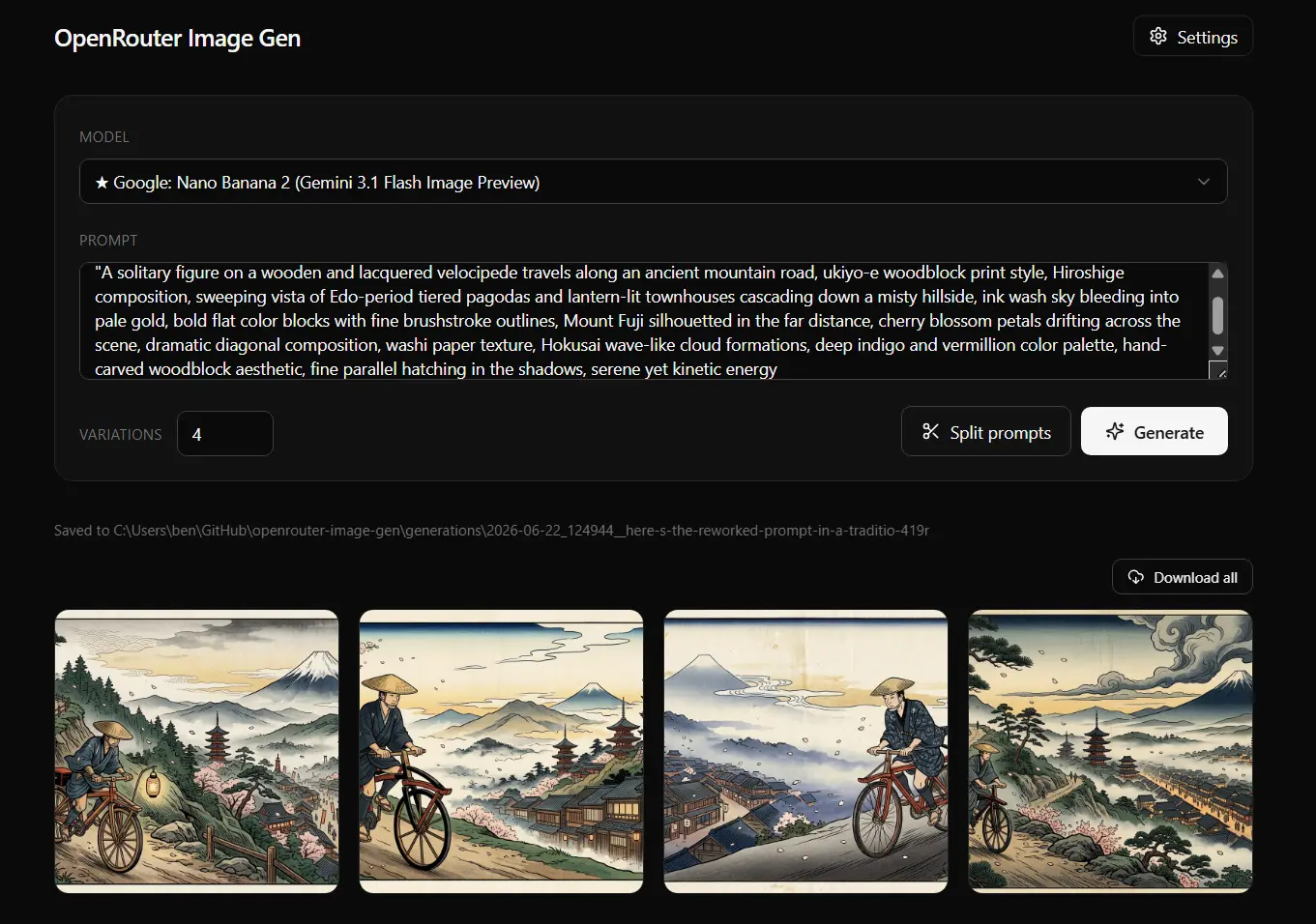
Task: Expand the model dropdown chevron
Action: [x=1204, y=182]
